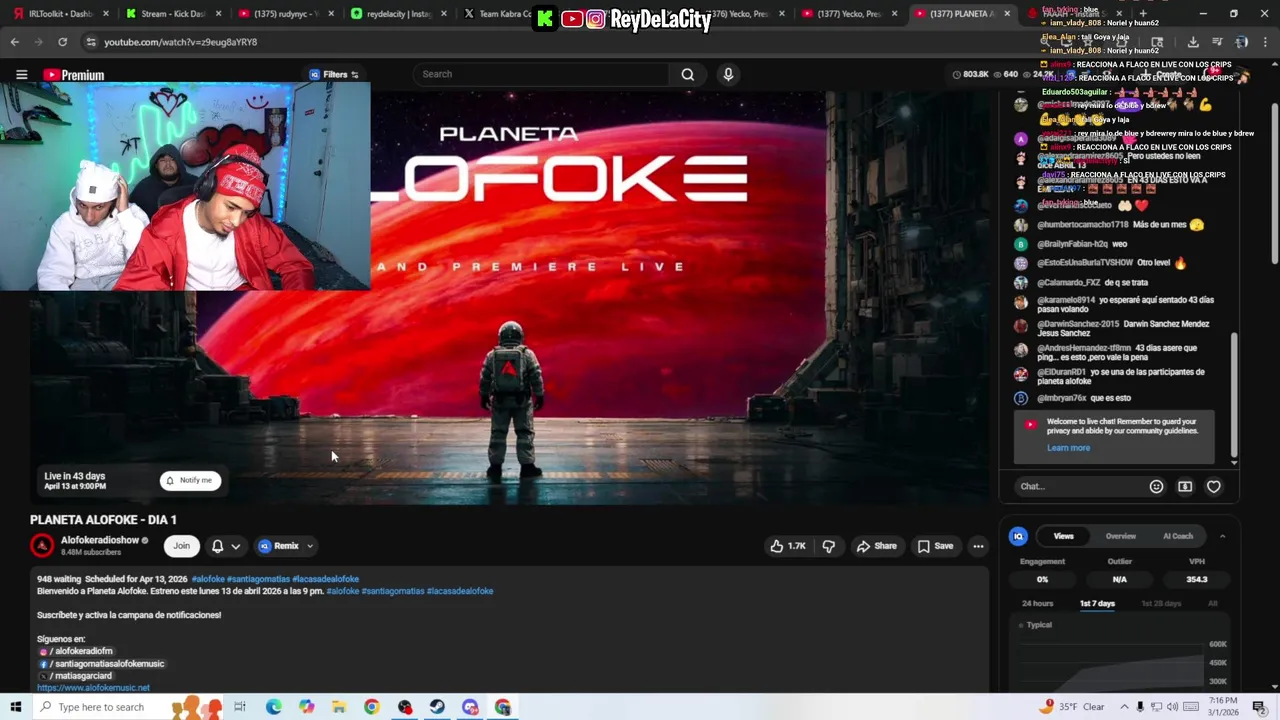
Task: Select the 24 hours time range
Action: click(x=1037, y=603)
